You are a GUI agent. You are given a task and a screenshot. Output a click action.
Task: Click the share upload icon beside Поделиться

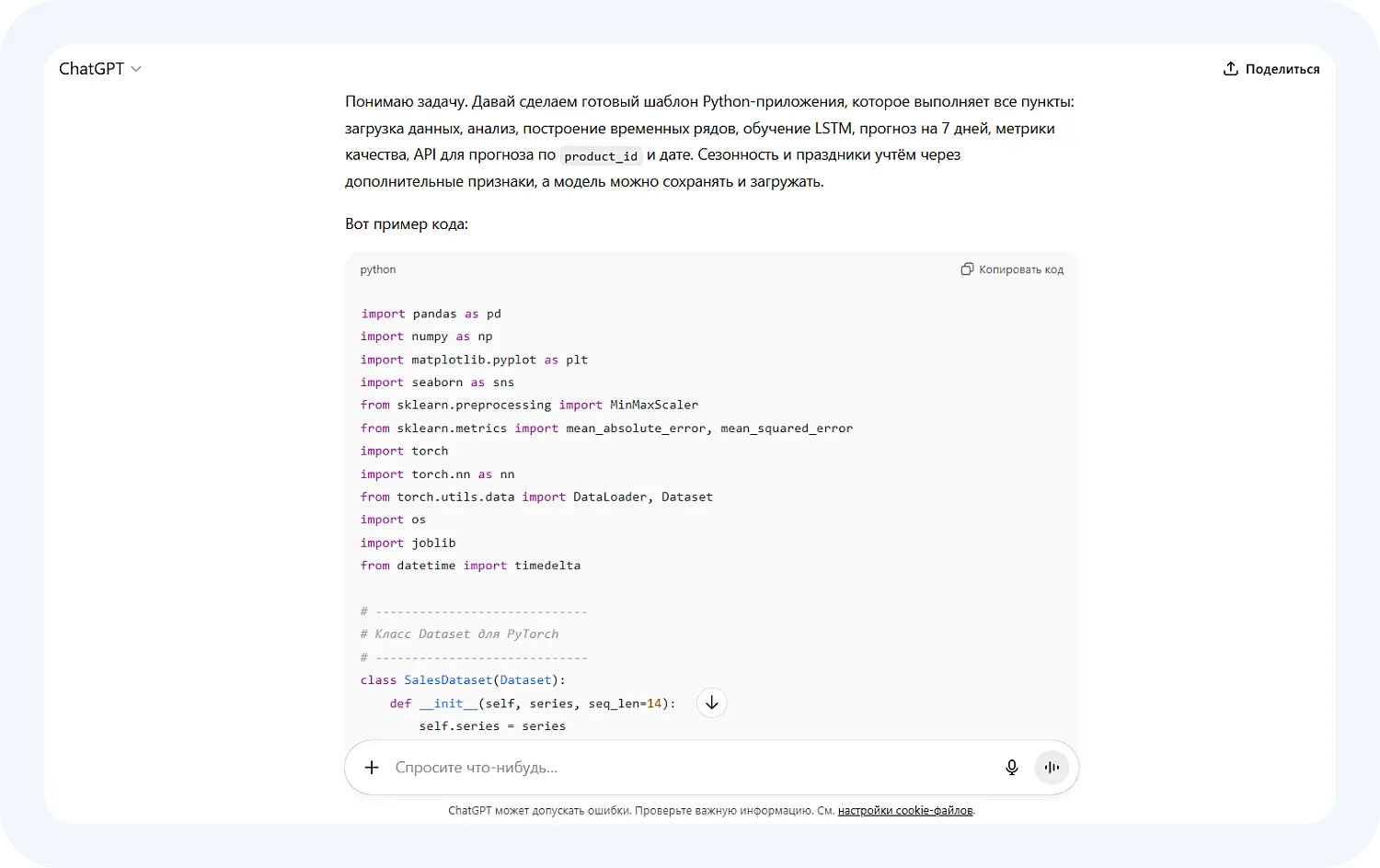click(1230, 68)
